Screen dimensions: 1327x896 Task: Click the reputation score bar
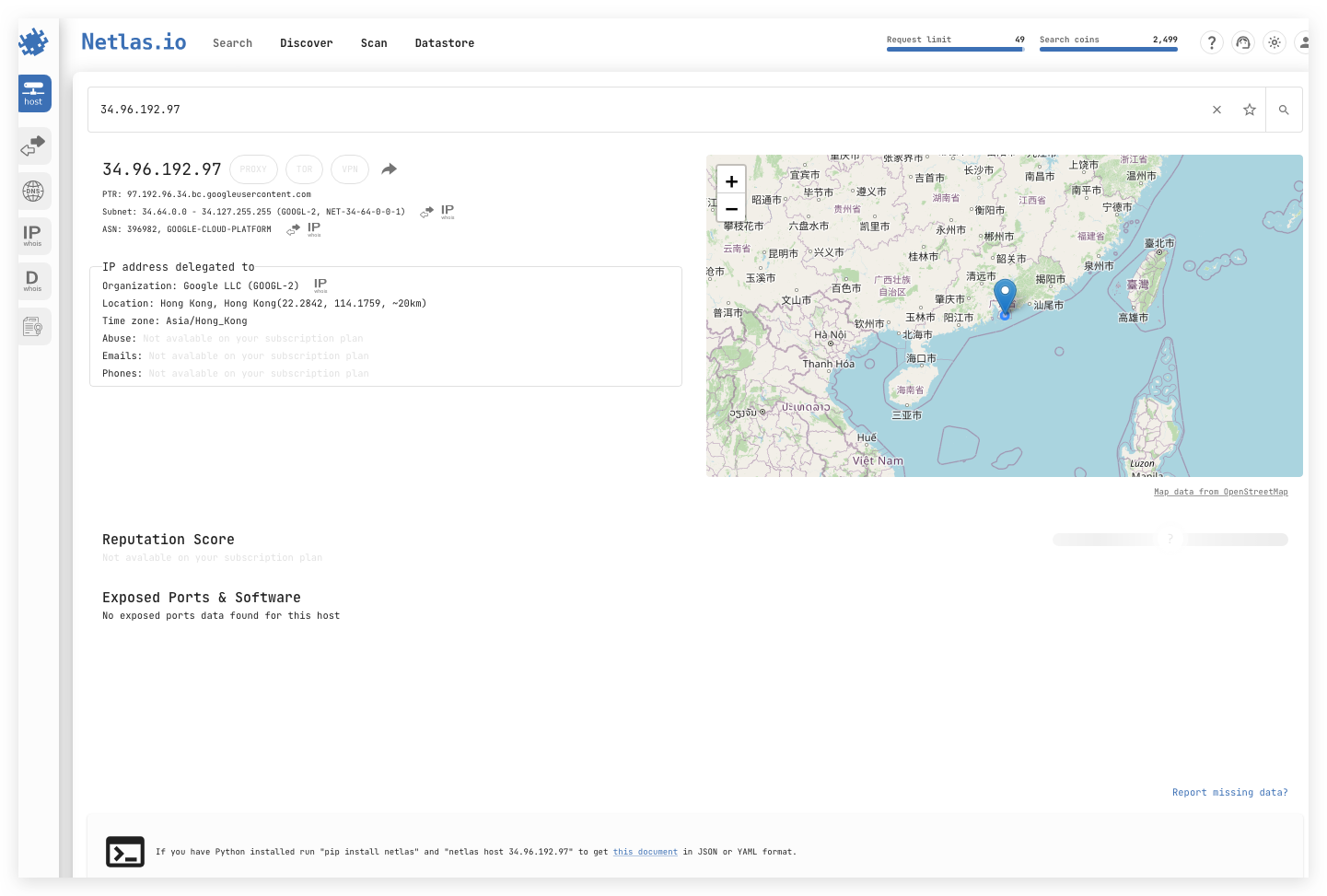tap(1170, 540)
